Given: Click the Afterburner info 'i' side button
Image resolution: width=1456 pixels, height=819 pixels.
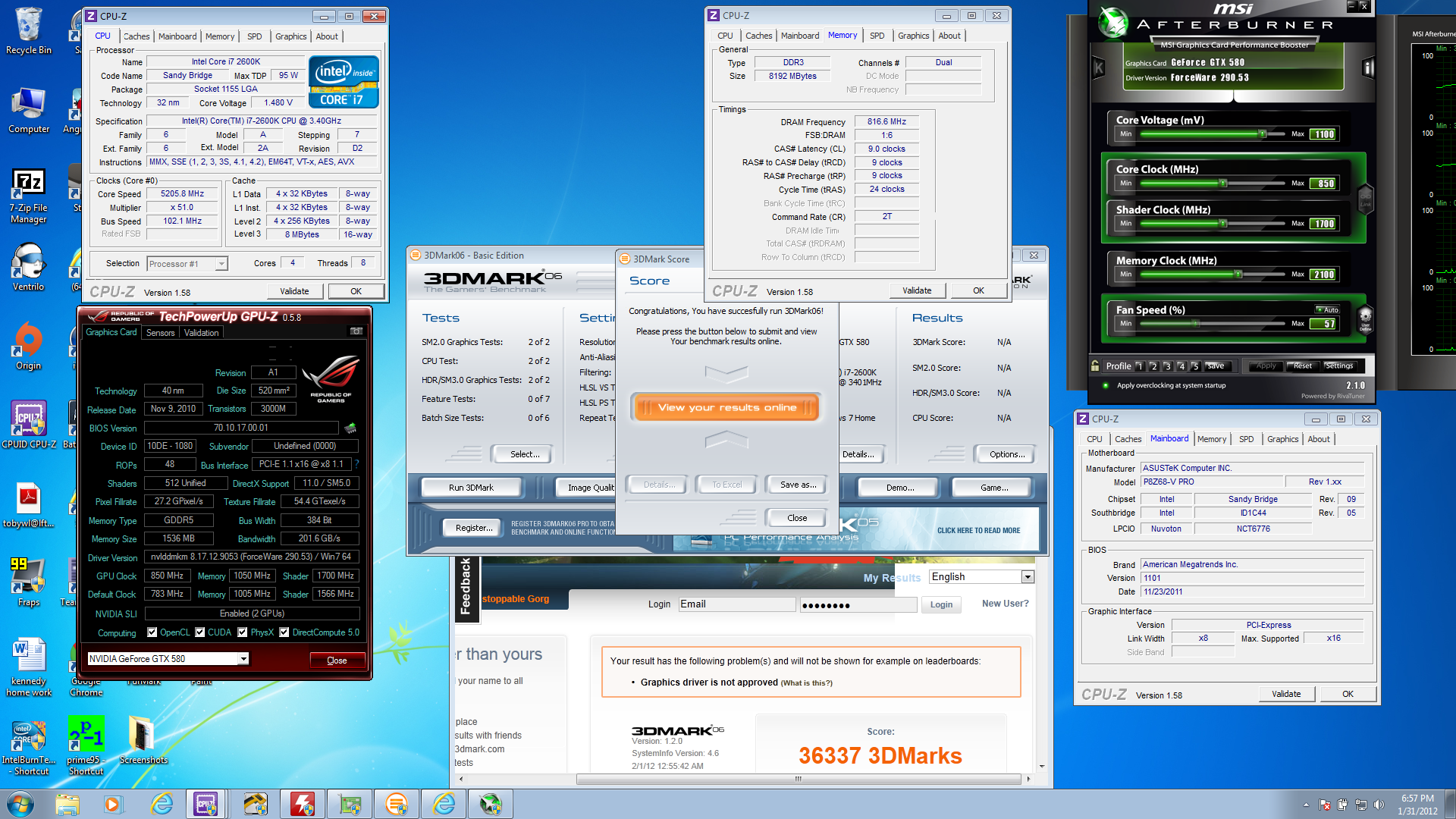Looking at the screenshot, I should [x=1368, y=68].
